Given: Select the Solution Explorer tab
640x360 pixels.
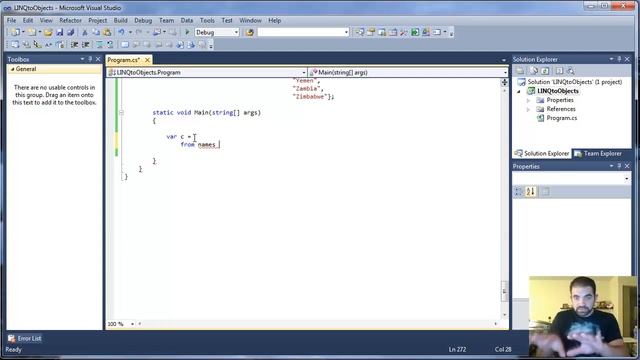Looking at the screenshot, I should 542,154.
